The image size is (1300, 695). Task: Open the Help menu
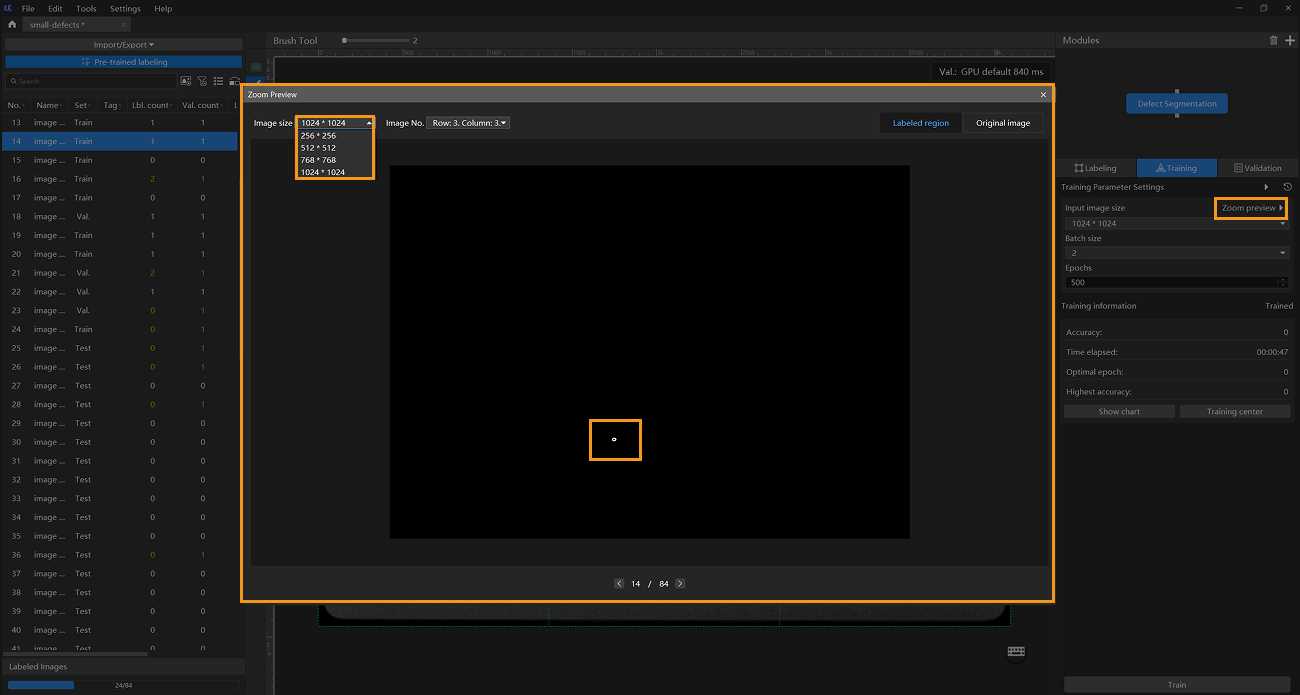click(x=163, y=8)
